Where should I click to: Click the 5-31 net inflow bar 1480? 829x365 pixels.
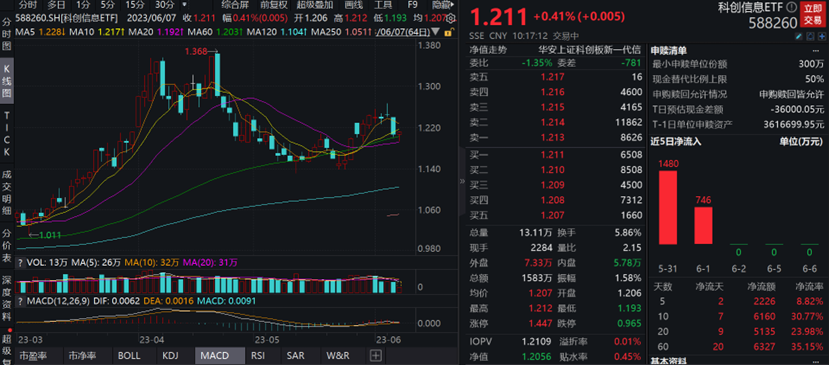tap(668, 207)
